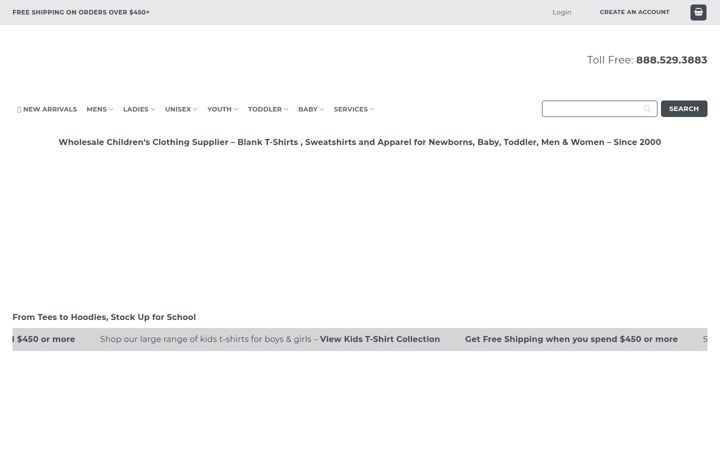The width and height of the screenshot is (720, 450).
Task: Click the Search button
Action: click(x=684, y=109)
